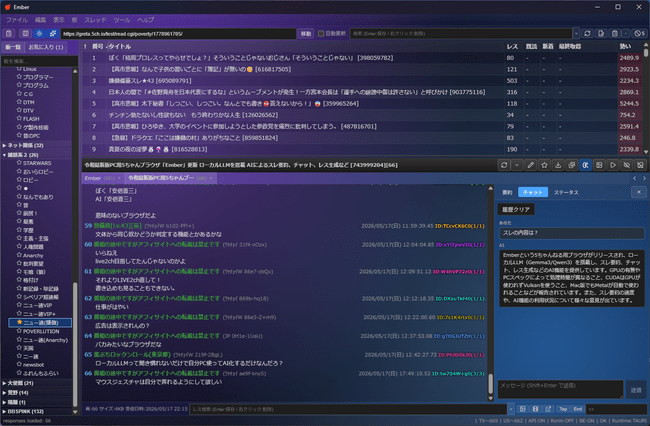Click the copy link icon in thread toolbar

(x=572, y=165)
